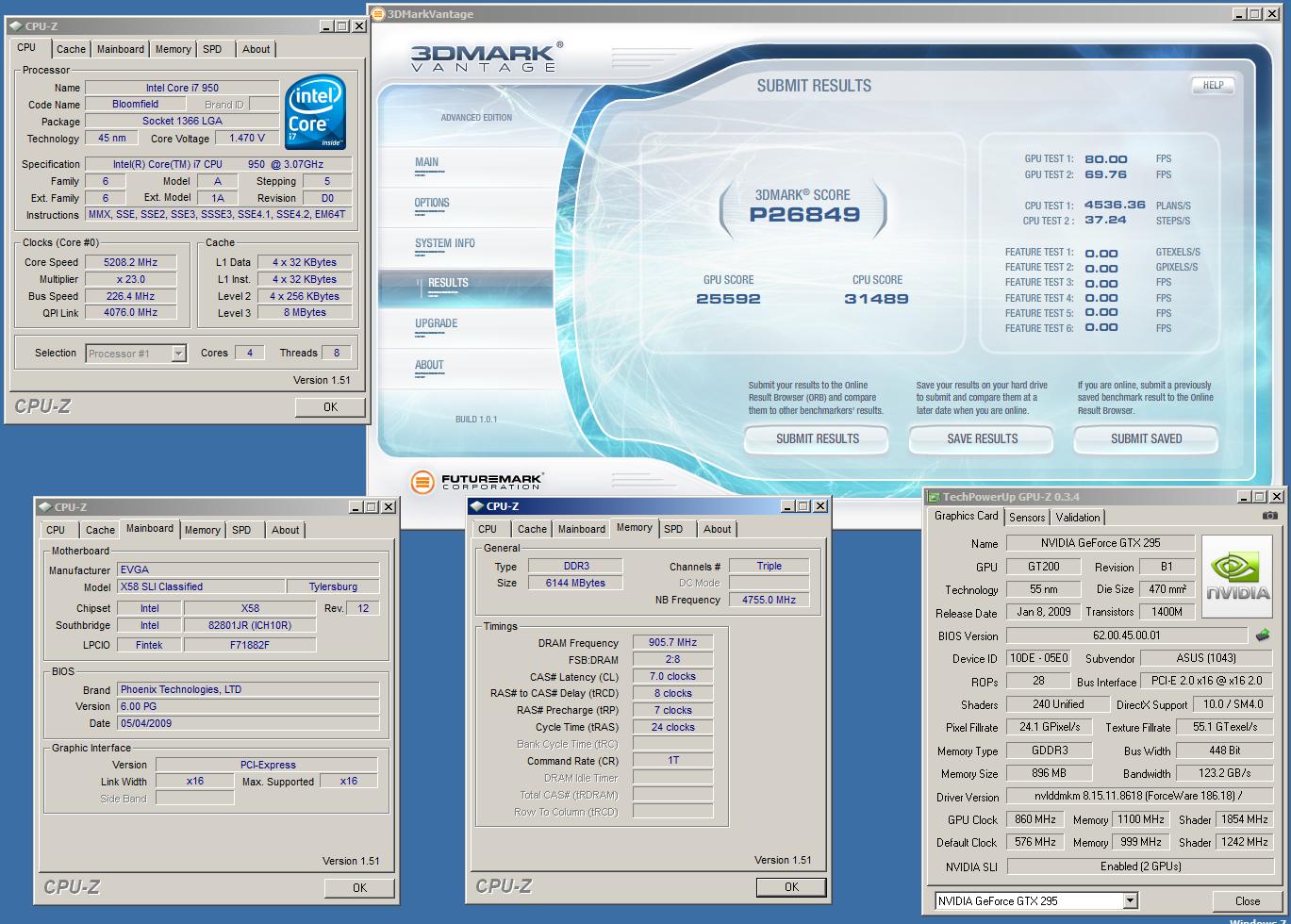
Task: Click the CPU score 31489
Action: [877, 299]
